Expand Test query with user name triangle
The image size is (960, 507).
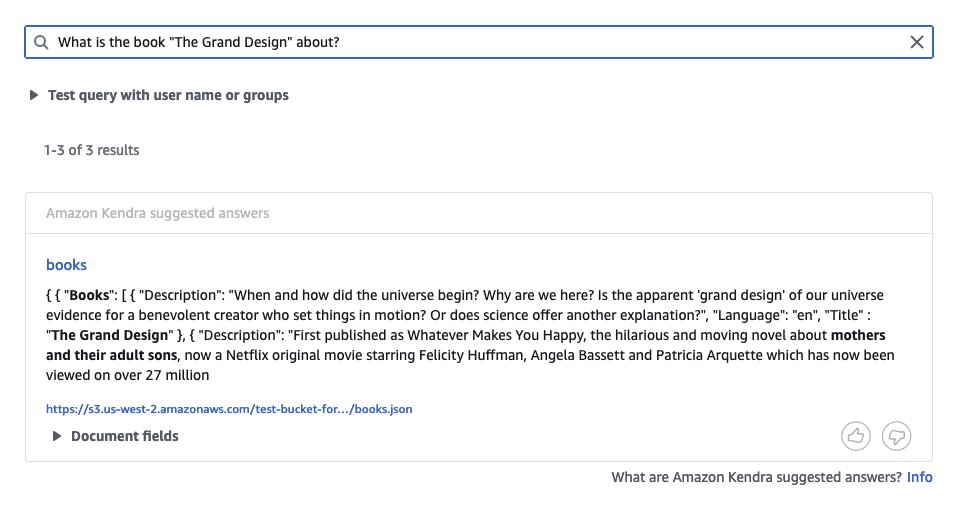34,95
